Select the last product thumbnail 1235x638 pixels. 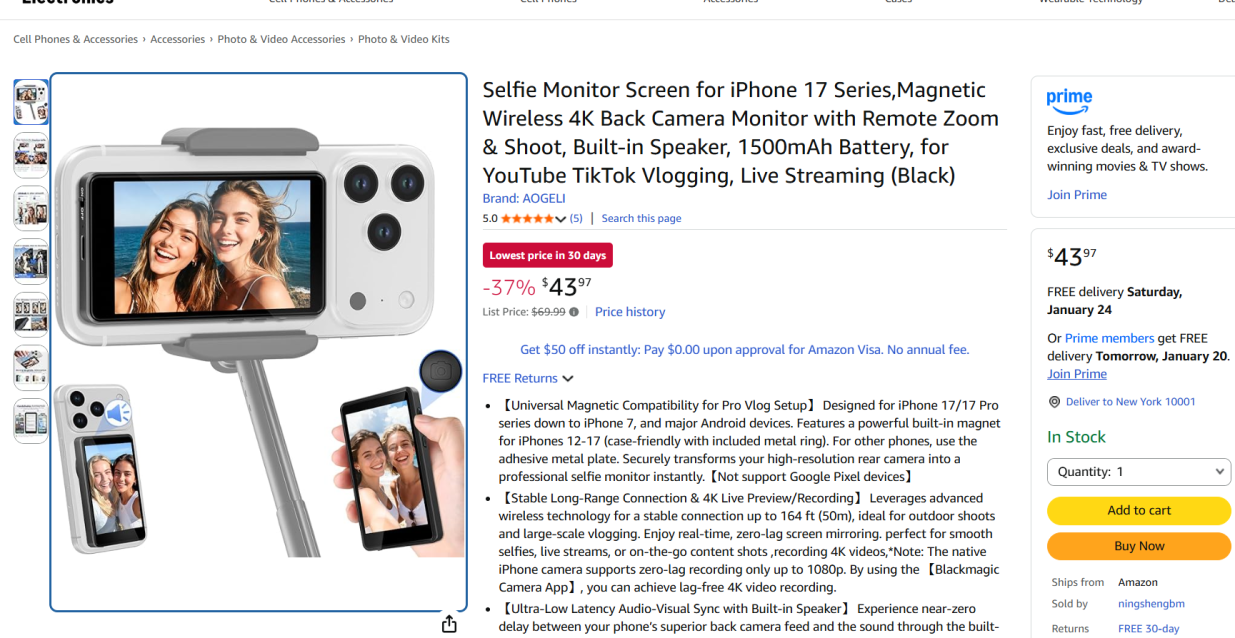pyautogui.click(x=31, y=421)
